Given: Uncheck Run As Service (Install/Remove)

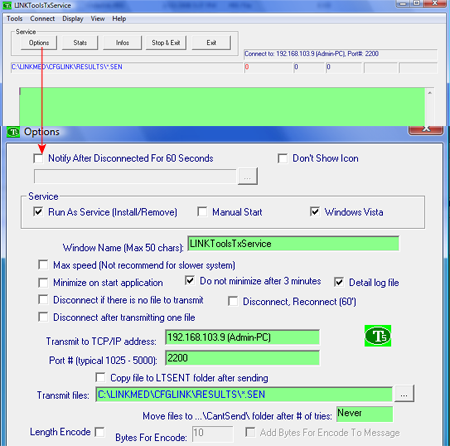Looking at the screenshot, I should click(x=38, y=212).
